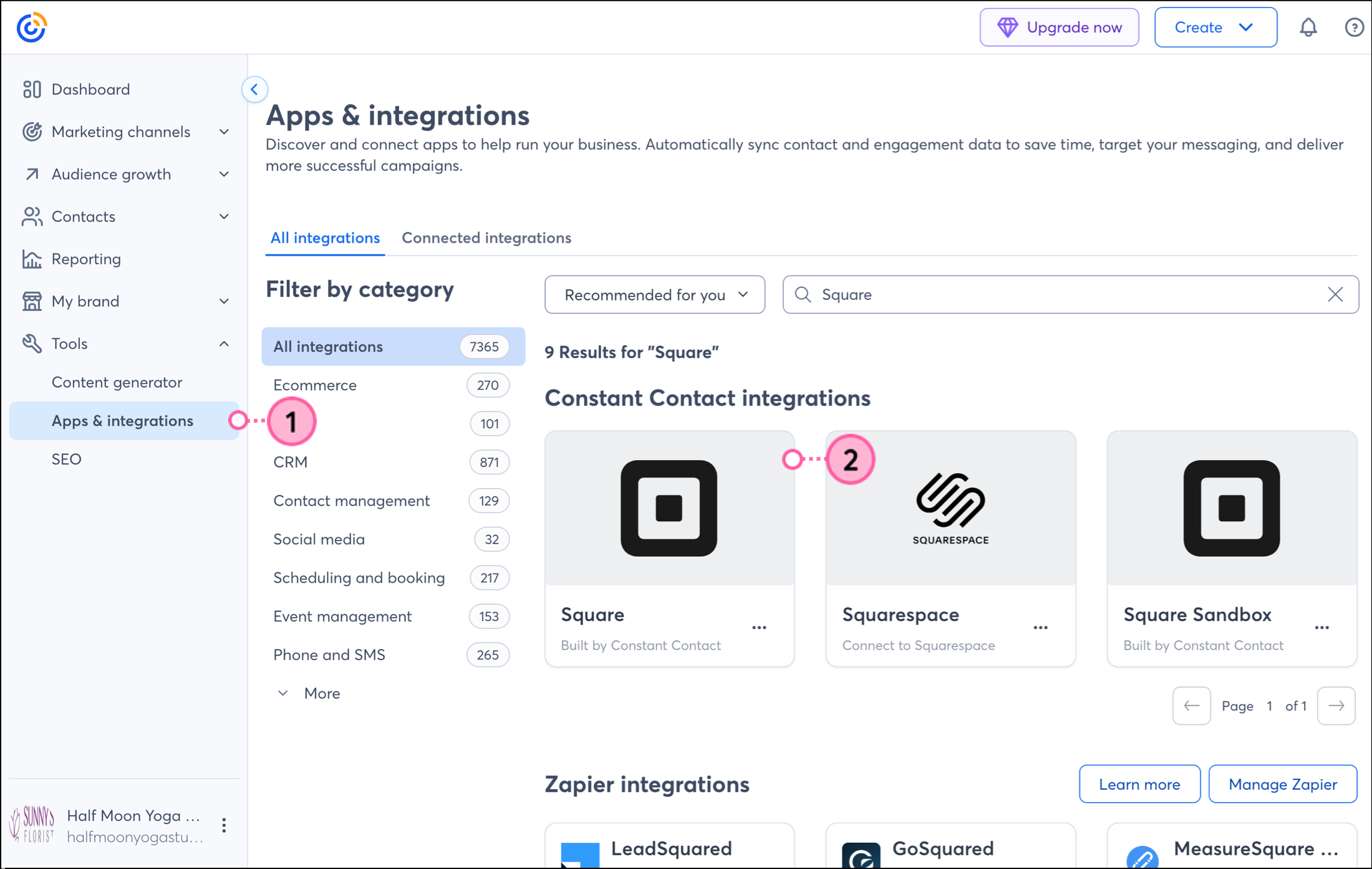Click the Marketing channels target icon
Image resolution: width=1372 pixels, height=869 pixels.
pyautogui.click(x=32, y=132)
